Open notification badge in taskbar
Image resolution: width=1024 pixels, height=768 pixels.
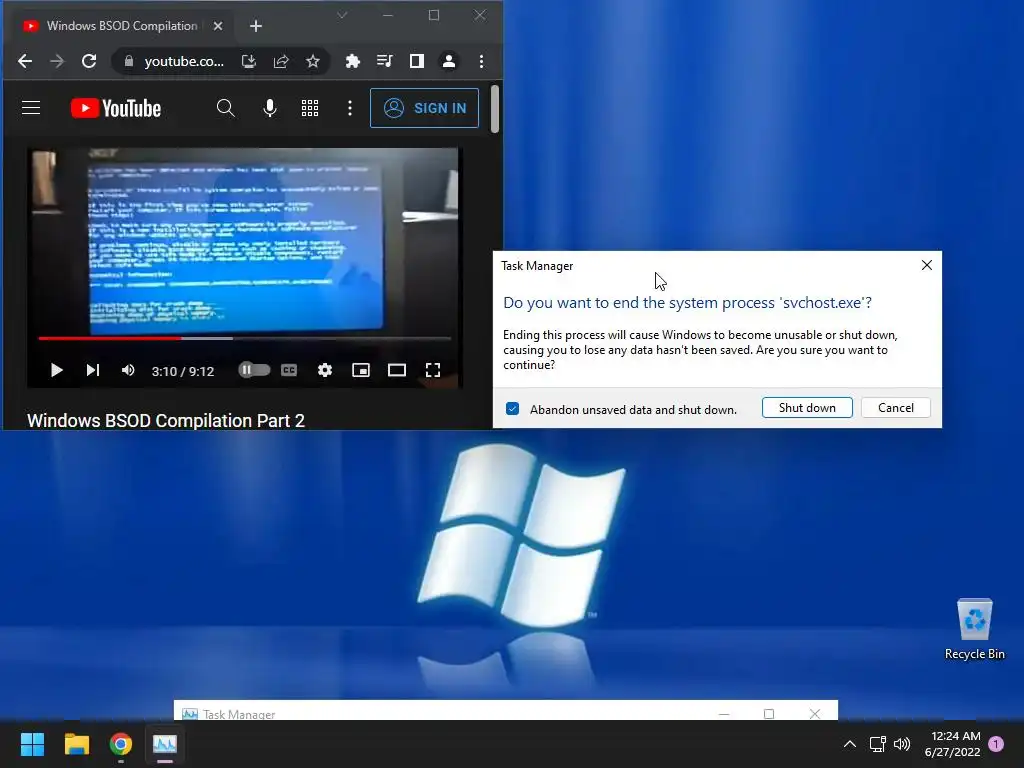pyautogui.click(x=996, y=744)
